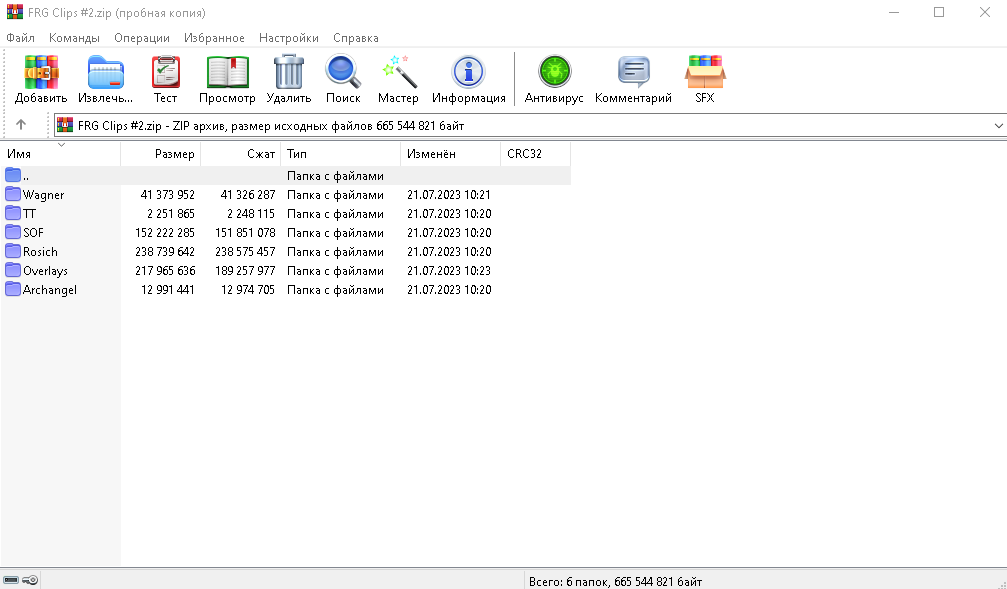Open the Настройки menu

(289, 38)
